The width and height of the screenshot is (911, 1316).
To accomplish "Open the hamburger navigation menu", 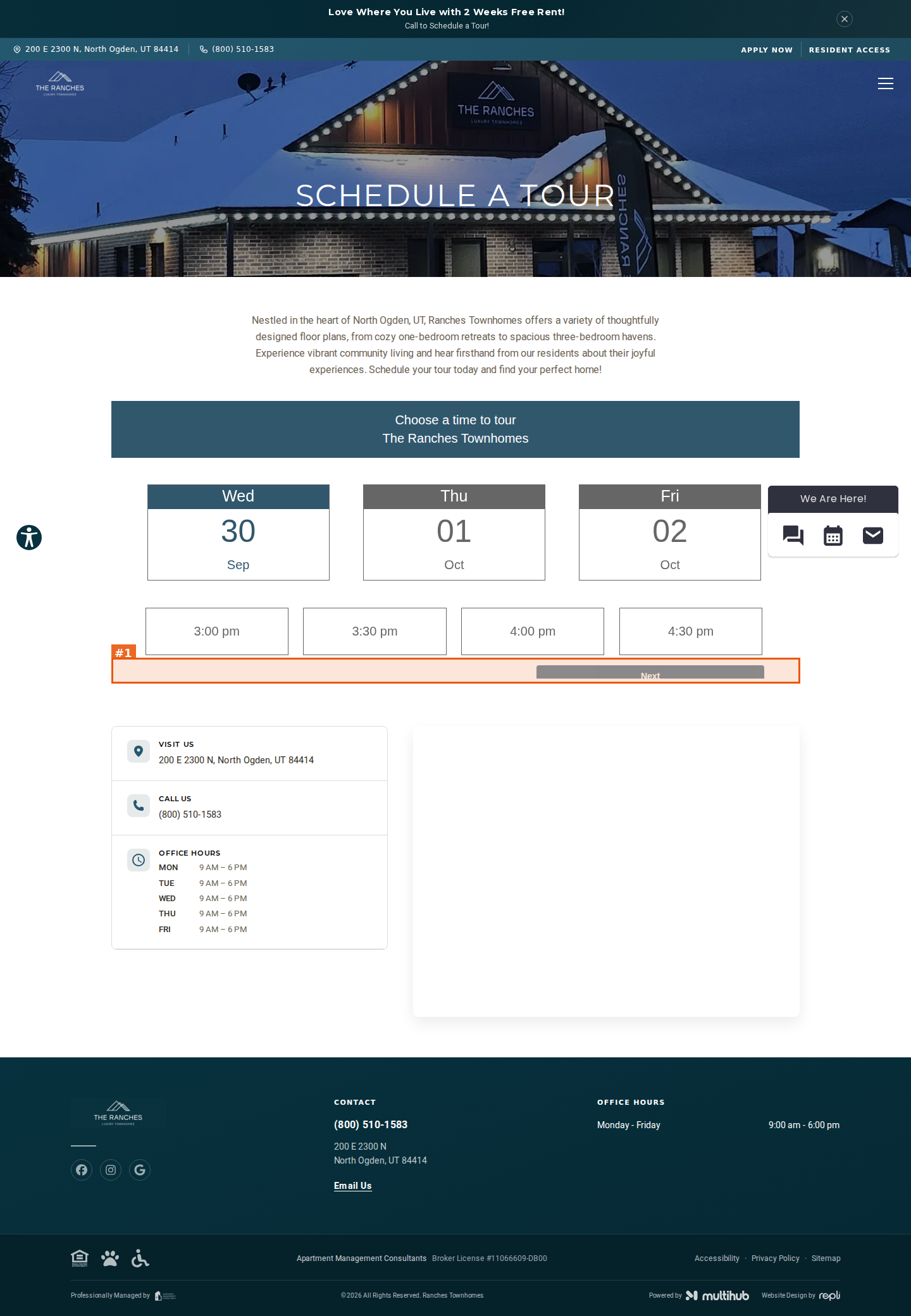I will (886, 83).
